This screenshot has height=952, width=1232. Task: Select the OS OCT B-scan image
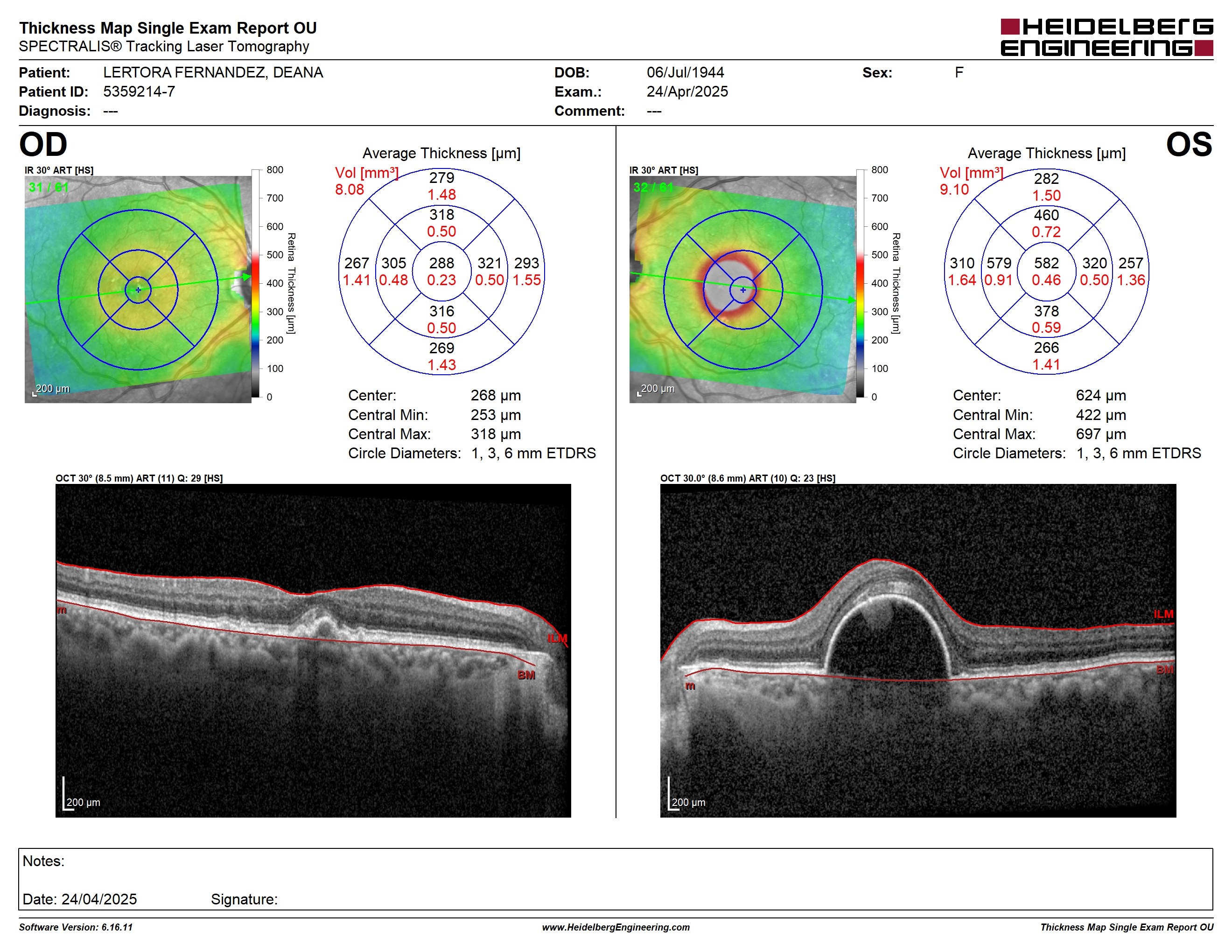(918, 650)
